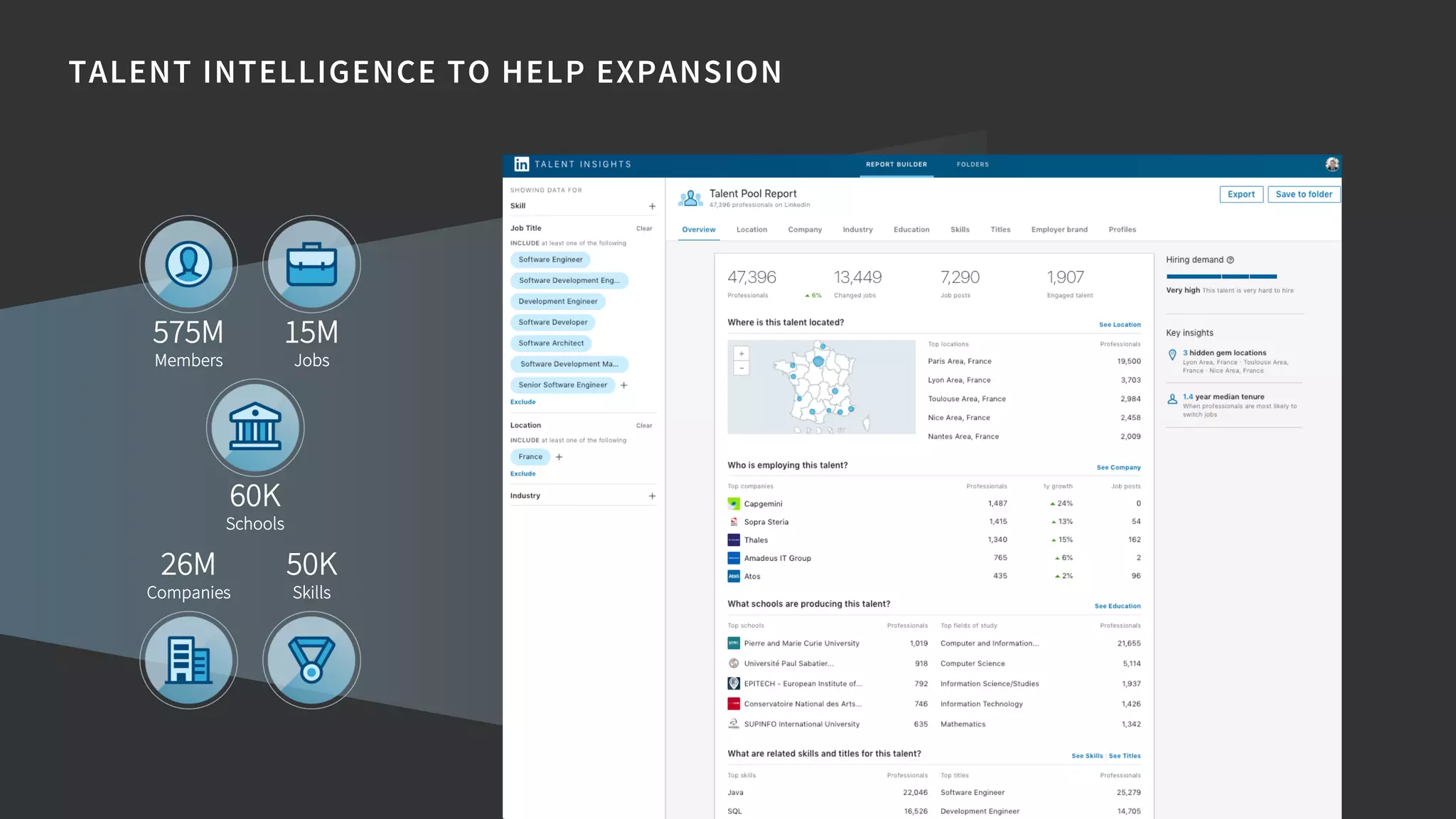Select the Skills tab

pyautogui.click(x=959, y=230)
